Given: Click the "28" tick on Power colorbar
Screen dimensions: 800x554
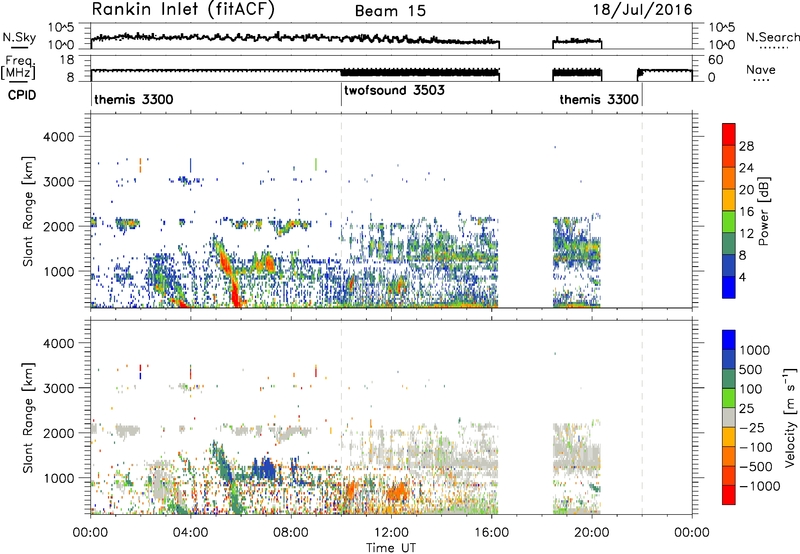Looking at the screenshot, I should click(746, 146).
